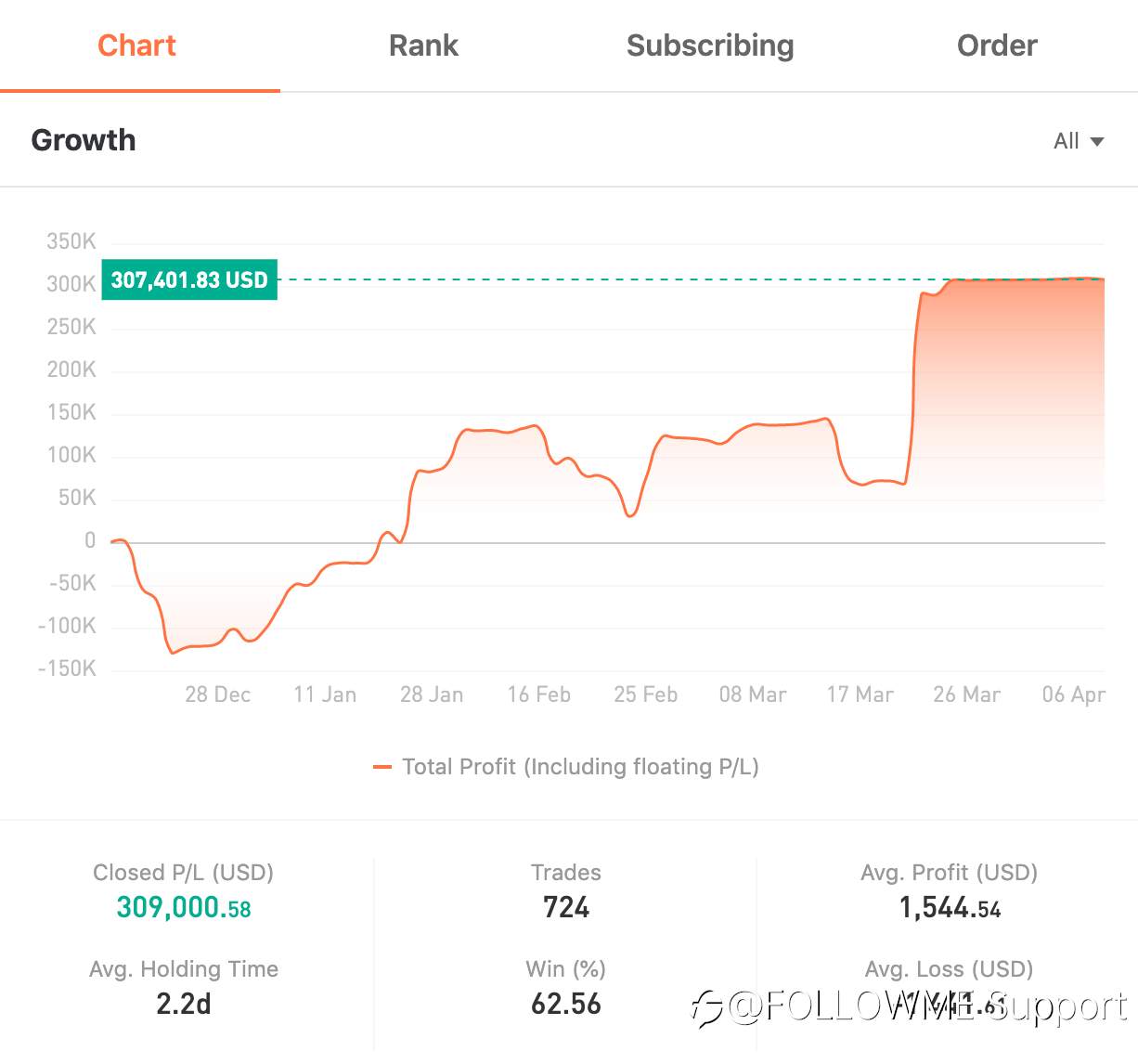Select the Subscribing tab
The height and width of the screenshot is (1064, 1138).
click(710, 45)
